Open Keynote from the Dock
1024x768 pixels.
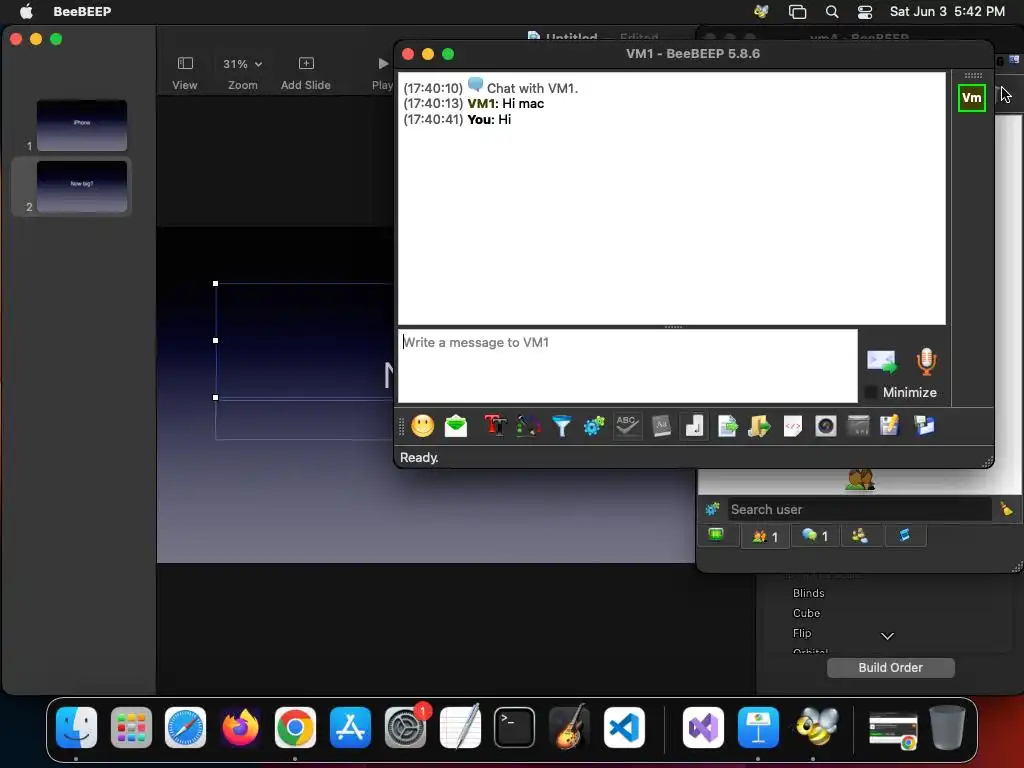click(758, 727)
